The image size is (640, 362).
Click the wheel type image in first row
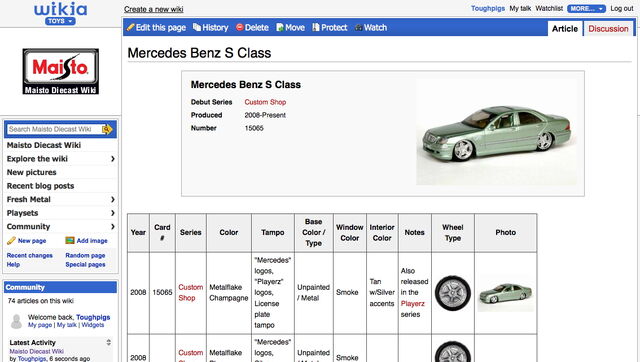tap(453, 293)
